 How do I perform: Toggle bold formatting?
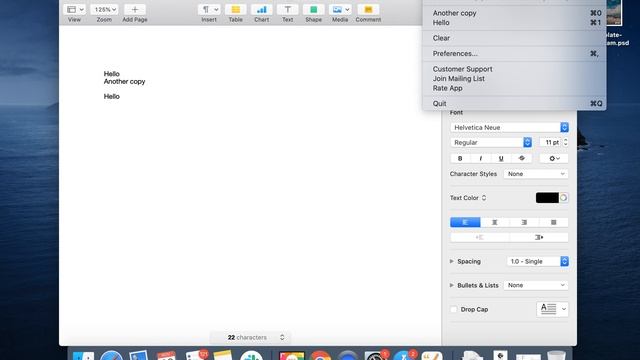coord(460,158)
